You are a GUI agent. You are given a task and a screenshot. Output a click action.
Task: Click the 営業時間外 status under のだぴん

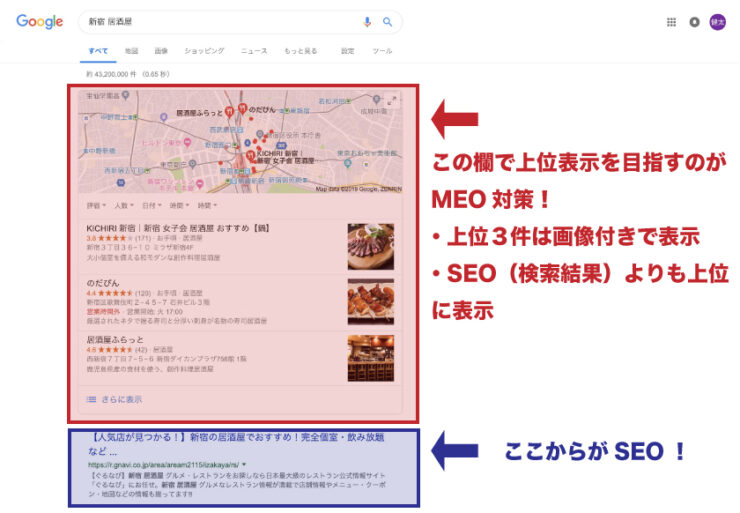pos(103,311)
